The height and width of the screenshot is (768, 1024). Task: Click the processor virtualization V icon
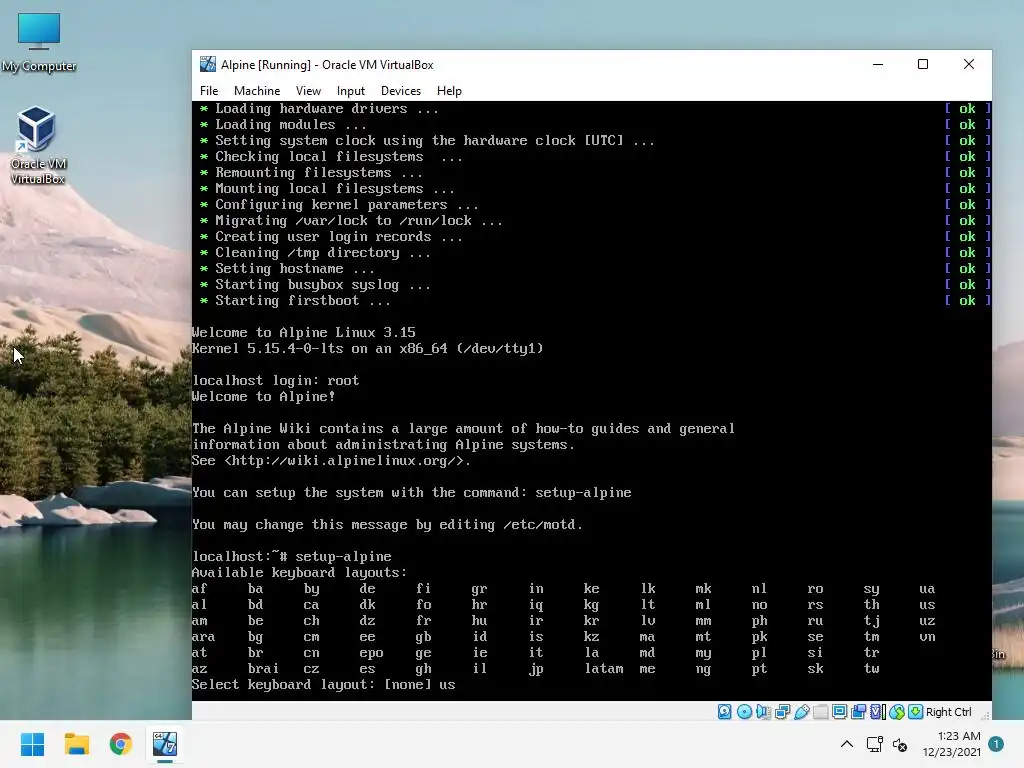(x=878, y=712)
